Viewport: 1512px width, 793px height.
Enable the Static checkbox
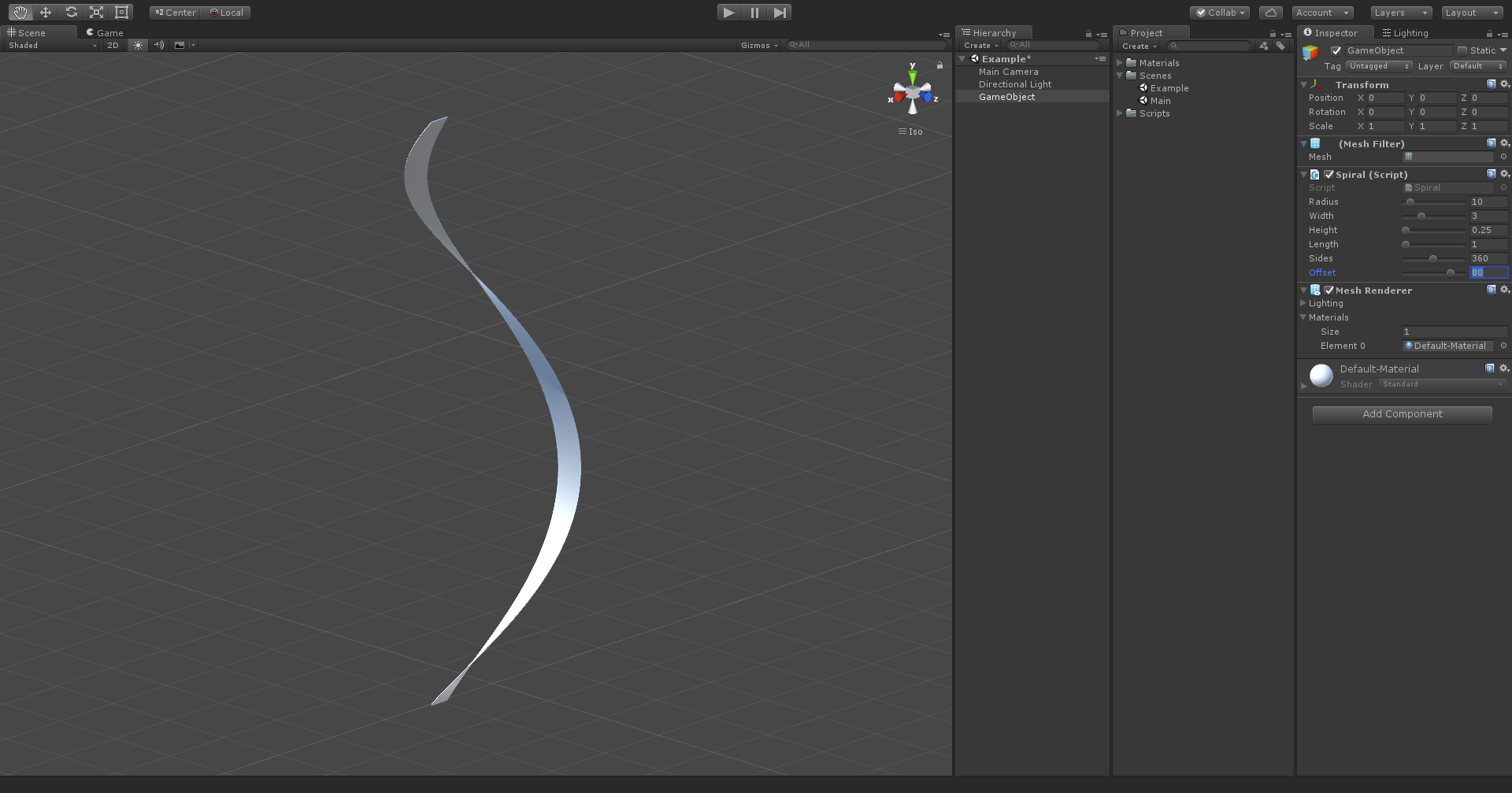(x=1462, y=50)
